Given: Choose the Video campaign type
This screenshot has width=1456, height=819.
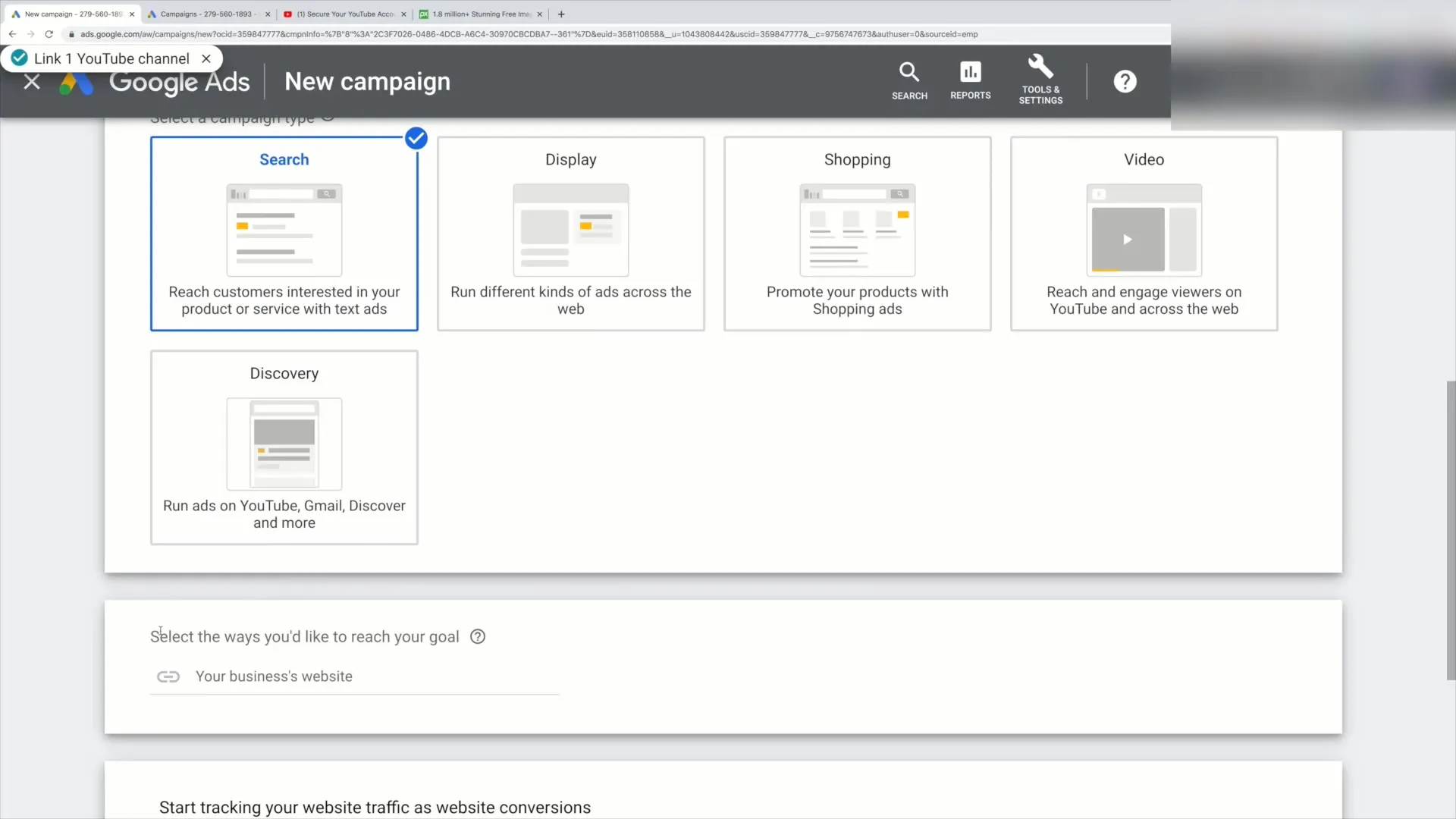Looking at the screenshot, I should [x=1144, y=234].
